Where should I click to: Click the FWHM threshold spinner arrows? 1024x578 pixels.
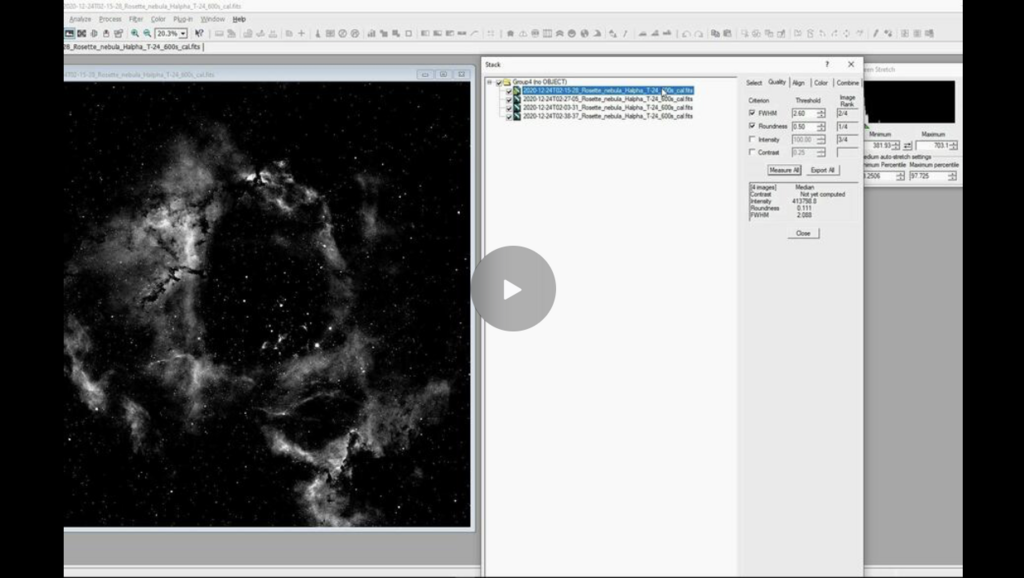pyautogui.click(x=821, y=114)
